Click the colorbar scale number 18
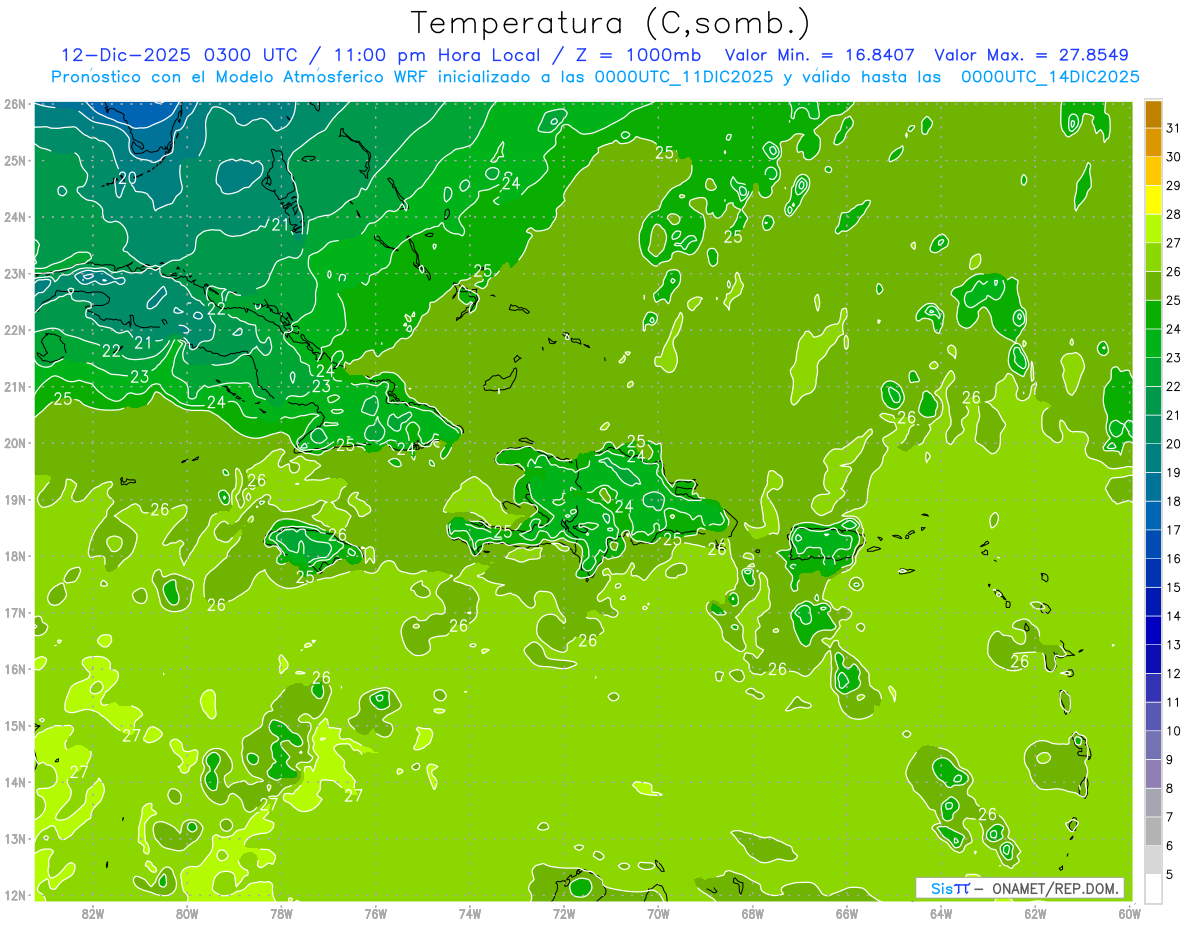Screen dimensions: 1200x927 pos(1174,501)
